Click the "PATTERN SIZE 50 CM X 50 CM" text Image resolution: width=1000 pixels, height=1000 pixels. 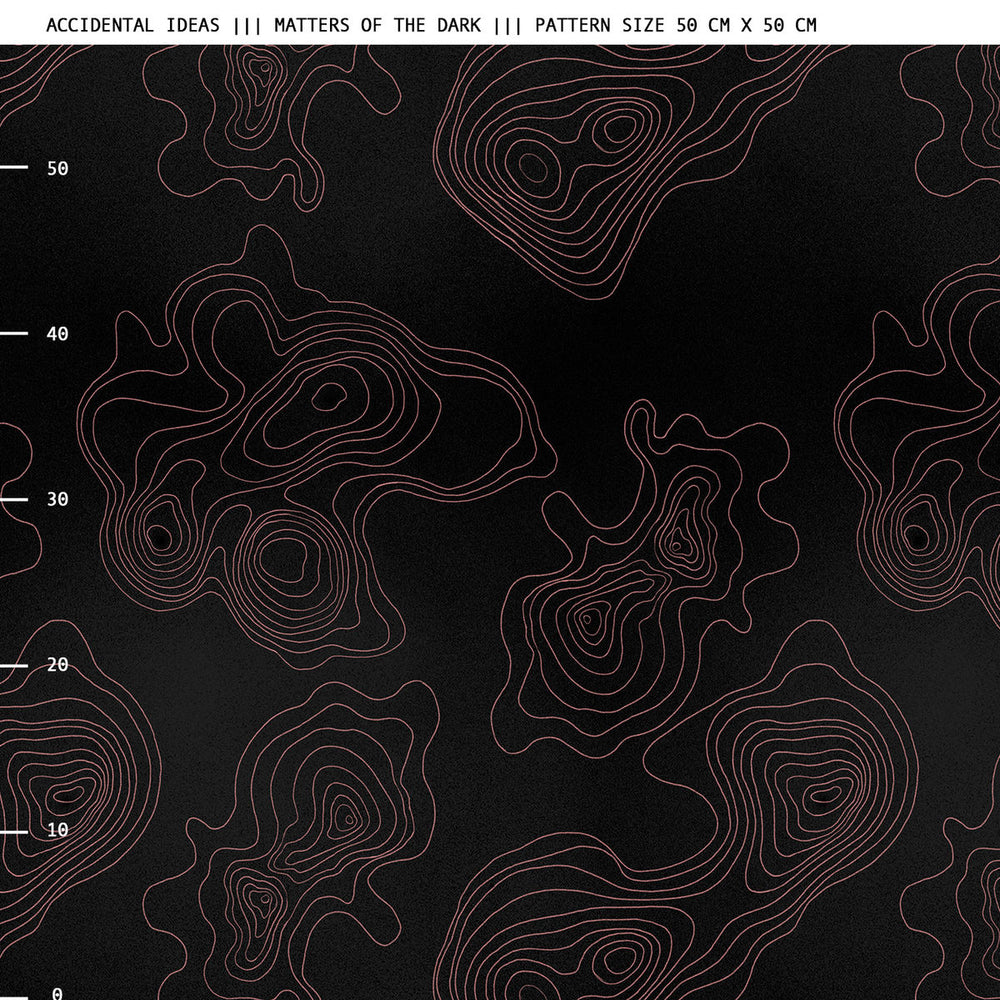[675, 25]
